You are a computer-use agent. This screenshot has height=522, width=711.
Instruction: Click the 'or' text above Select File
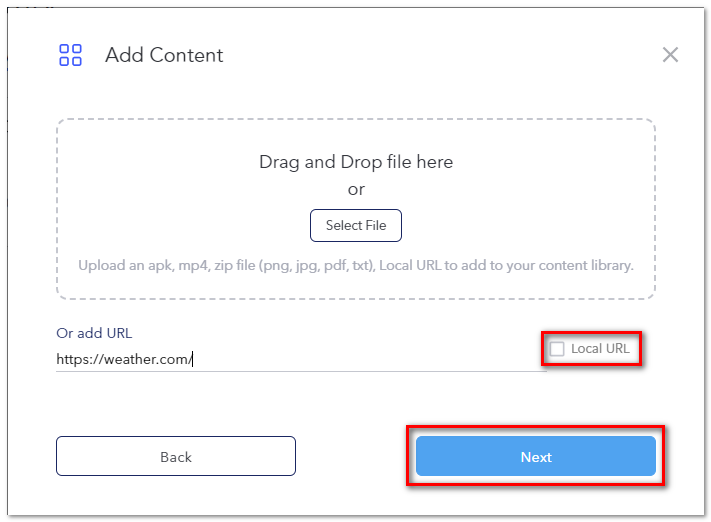[x=356, y=189]
